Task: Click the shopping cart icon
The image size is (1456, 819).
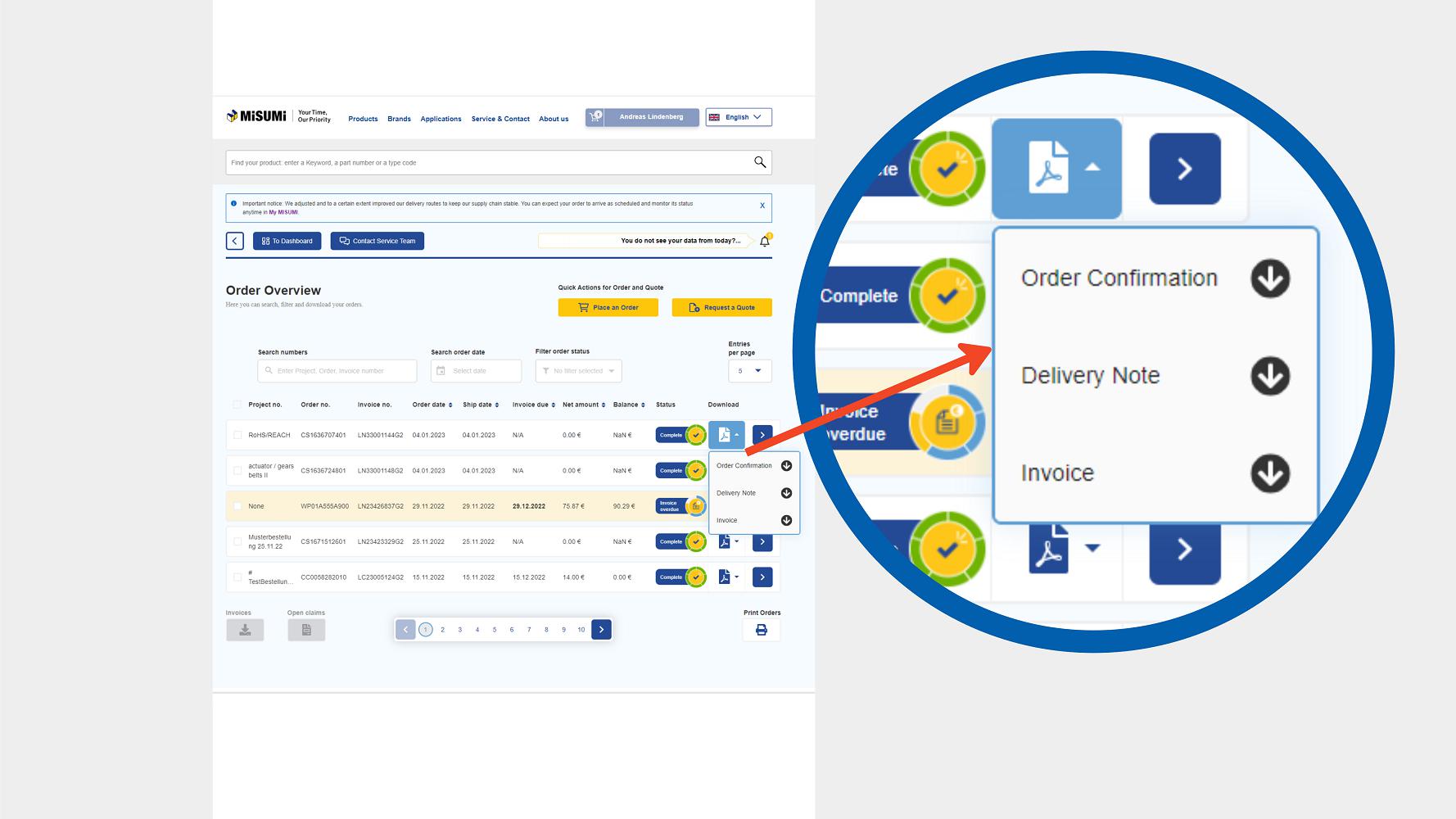Action: (595, 117)
